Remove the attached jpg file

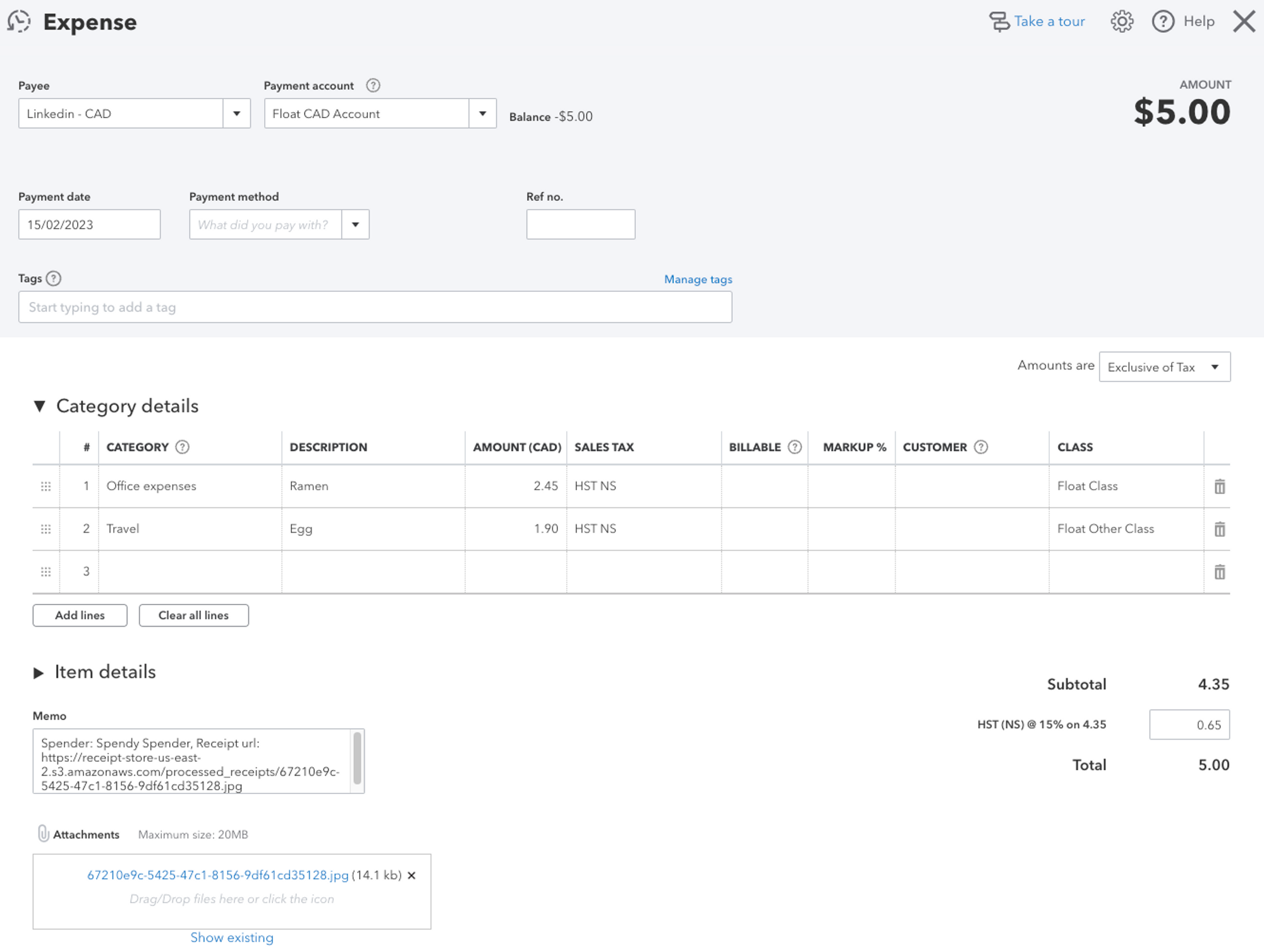click(411, 876)
